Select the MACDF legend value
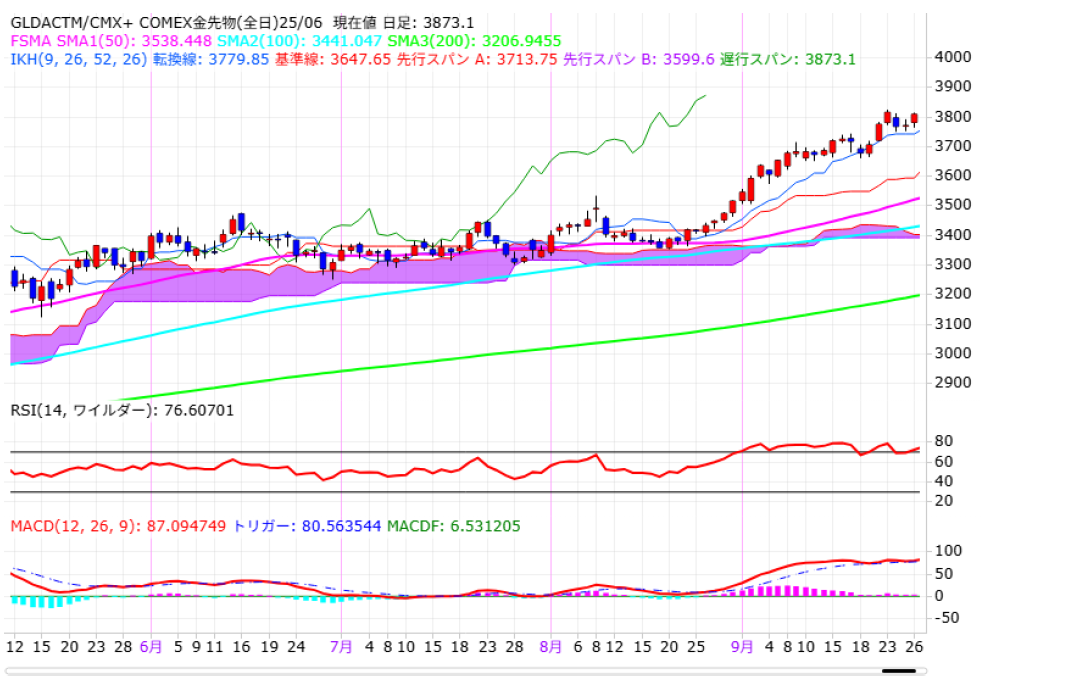 click(x=453, y=526)
